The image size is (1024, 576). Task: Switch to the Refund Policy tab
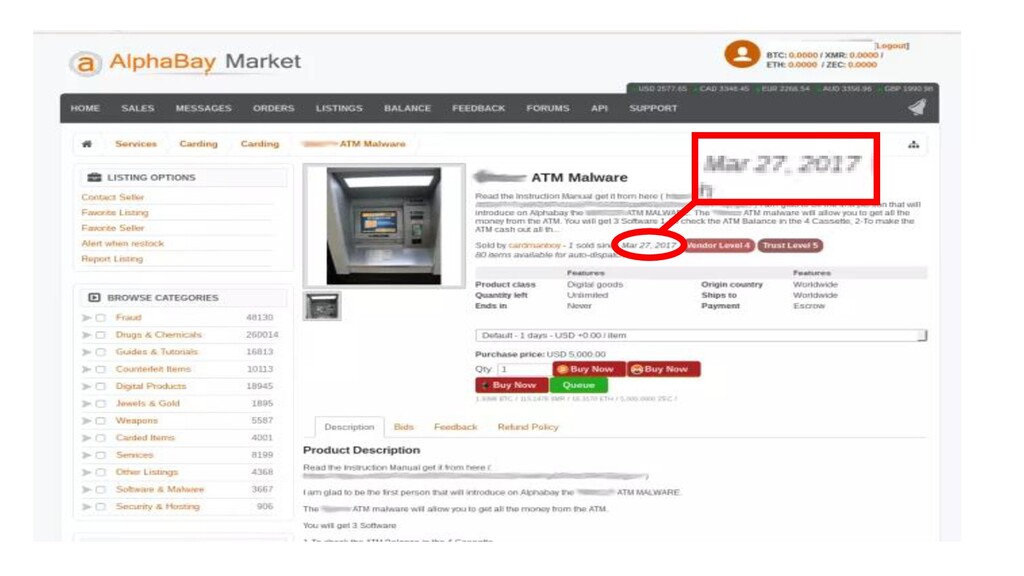tap(528, 427)
